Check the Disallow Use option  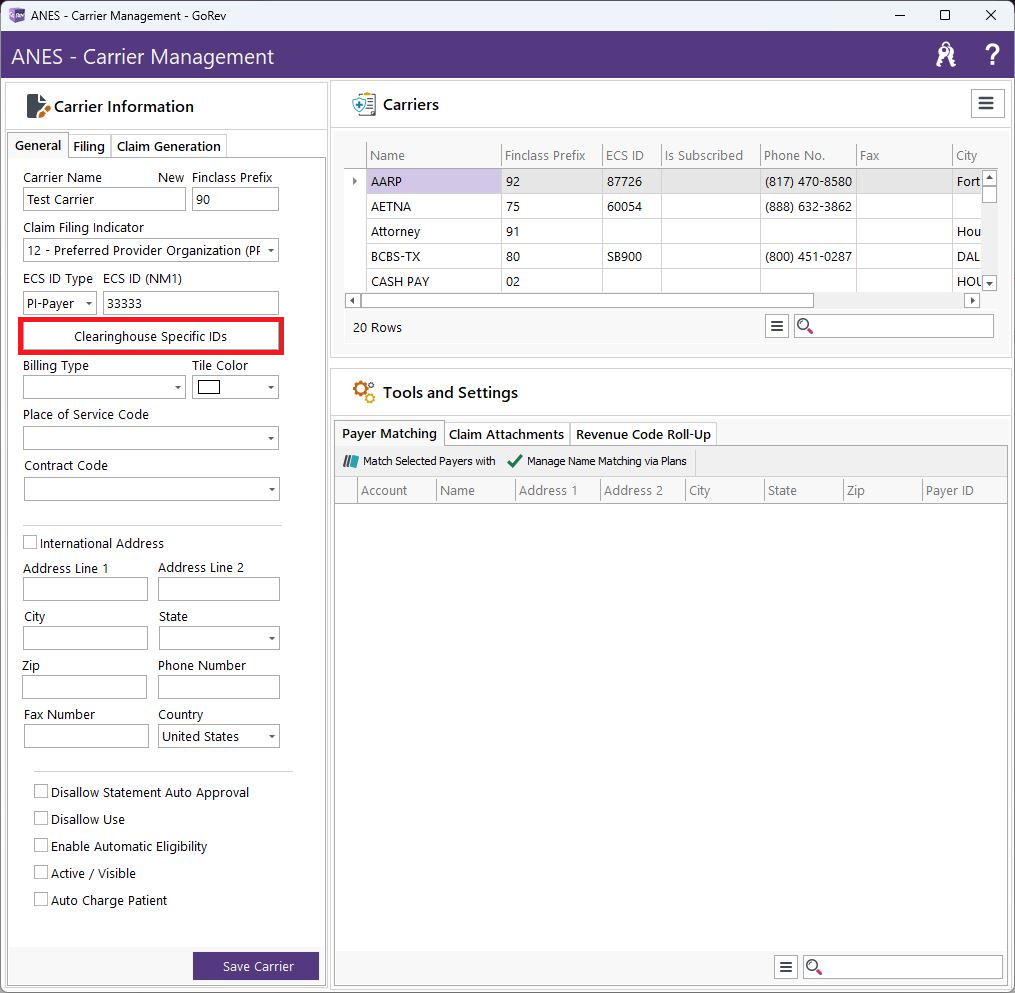coord(41,819)
